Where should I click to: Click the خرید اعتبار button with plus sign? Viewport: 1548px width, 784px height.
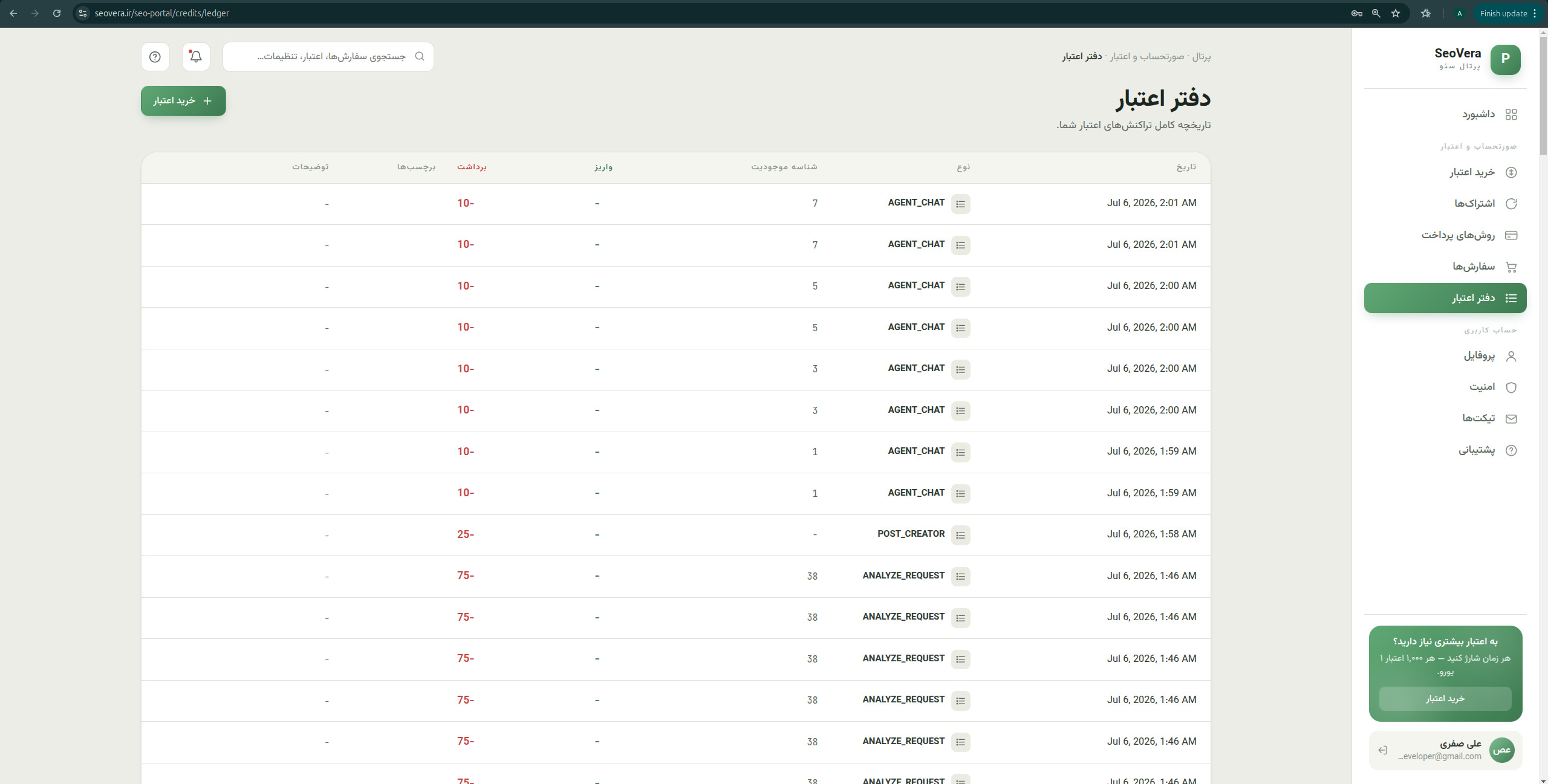point(183,101)
